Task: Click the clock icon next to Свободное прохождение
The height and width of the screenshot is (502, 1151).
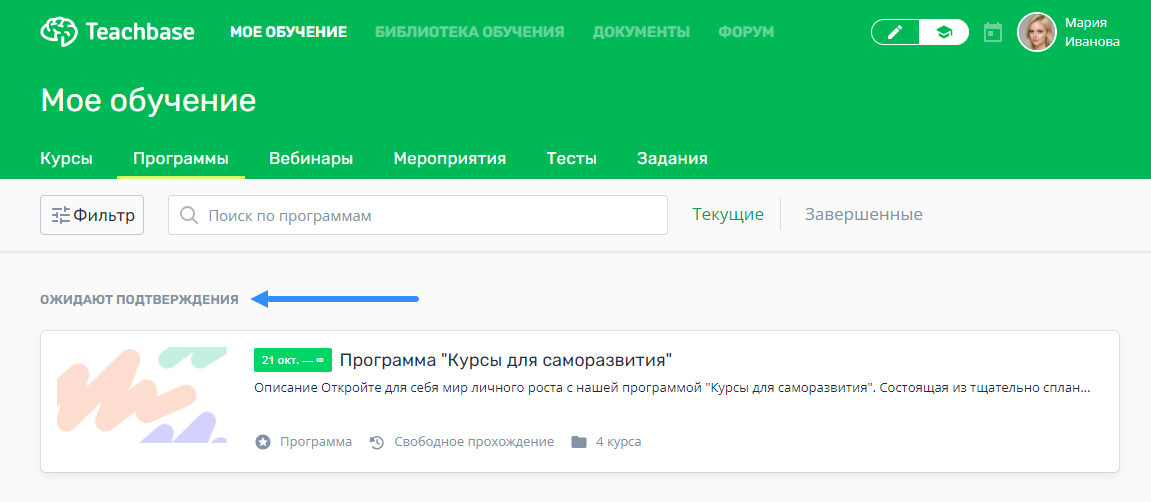Action: click(377, 442)
